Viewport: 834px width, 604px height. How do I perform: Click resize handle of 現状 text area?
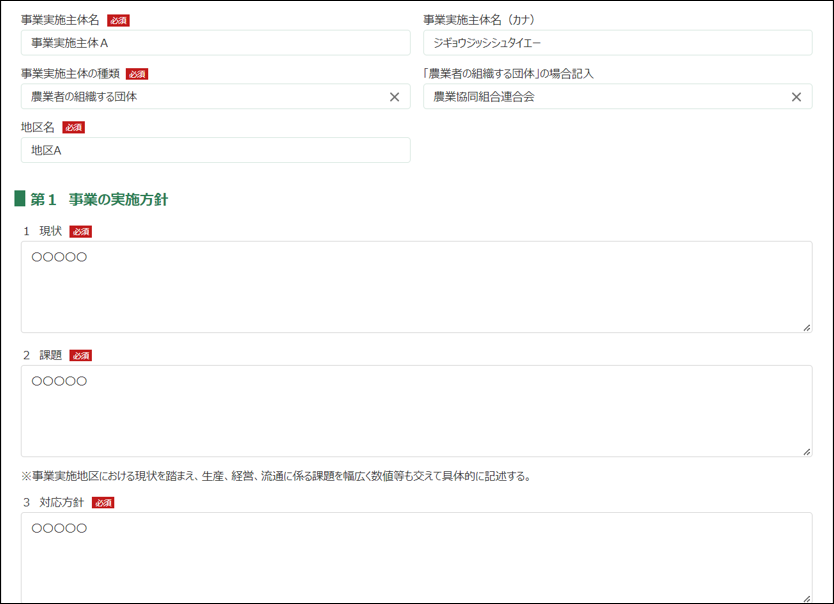pyautogui.click(x=806, y=327)
